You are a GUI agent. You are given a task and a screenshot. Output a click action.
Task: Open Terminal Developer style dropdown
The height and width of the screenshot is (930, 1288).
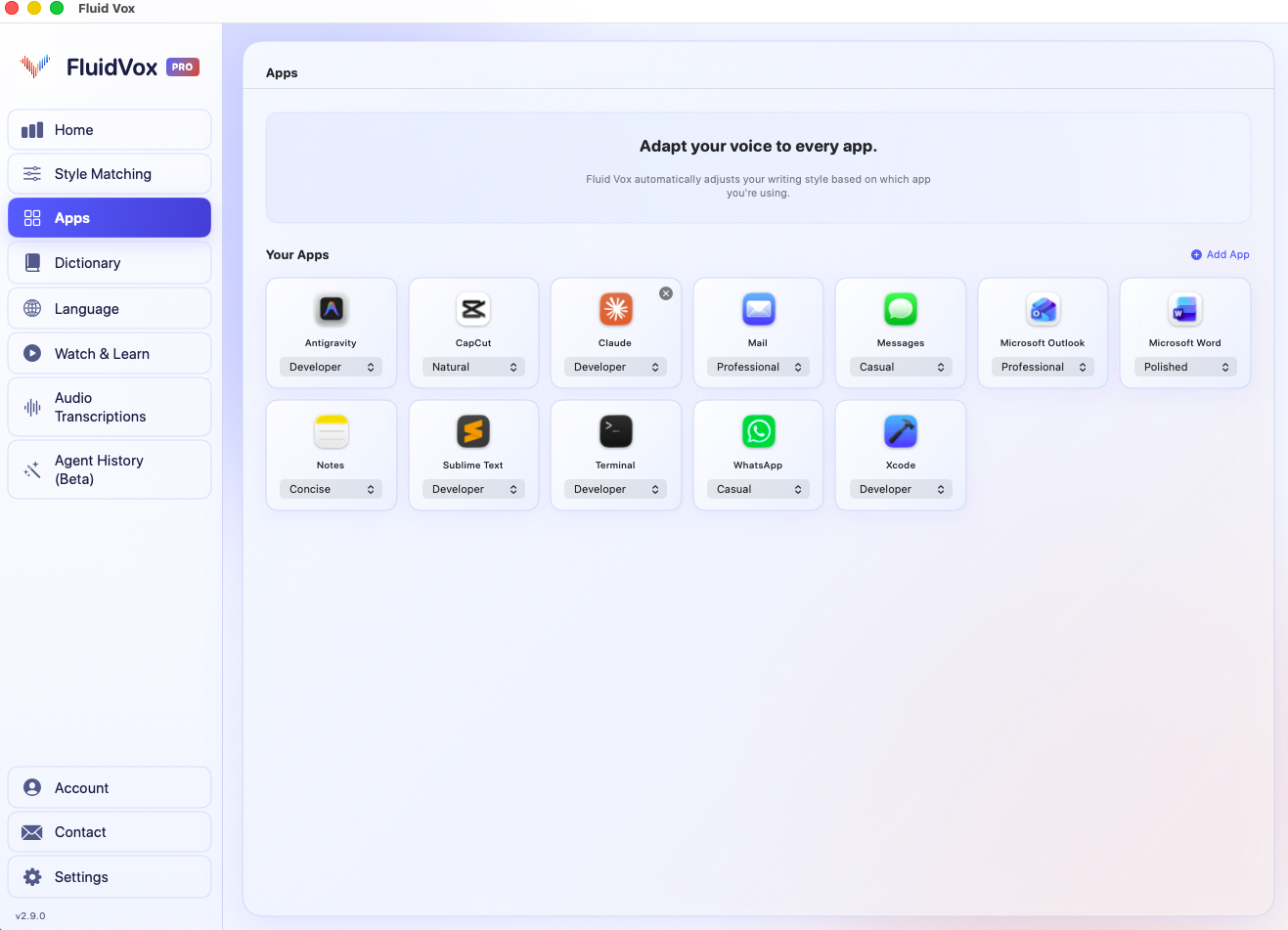coord(615,489)
